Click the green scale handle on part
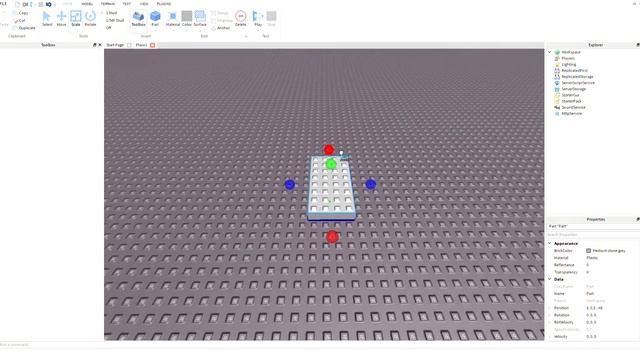Image resolution: width=640 pixels, height=360 pixels. pos(331,164)
